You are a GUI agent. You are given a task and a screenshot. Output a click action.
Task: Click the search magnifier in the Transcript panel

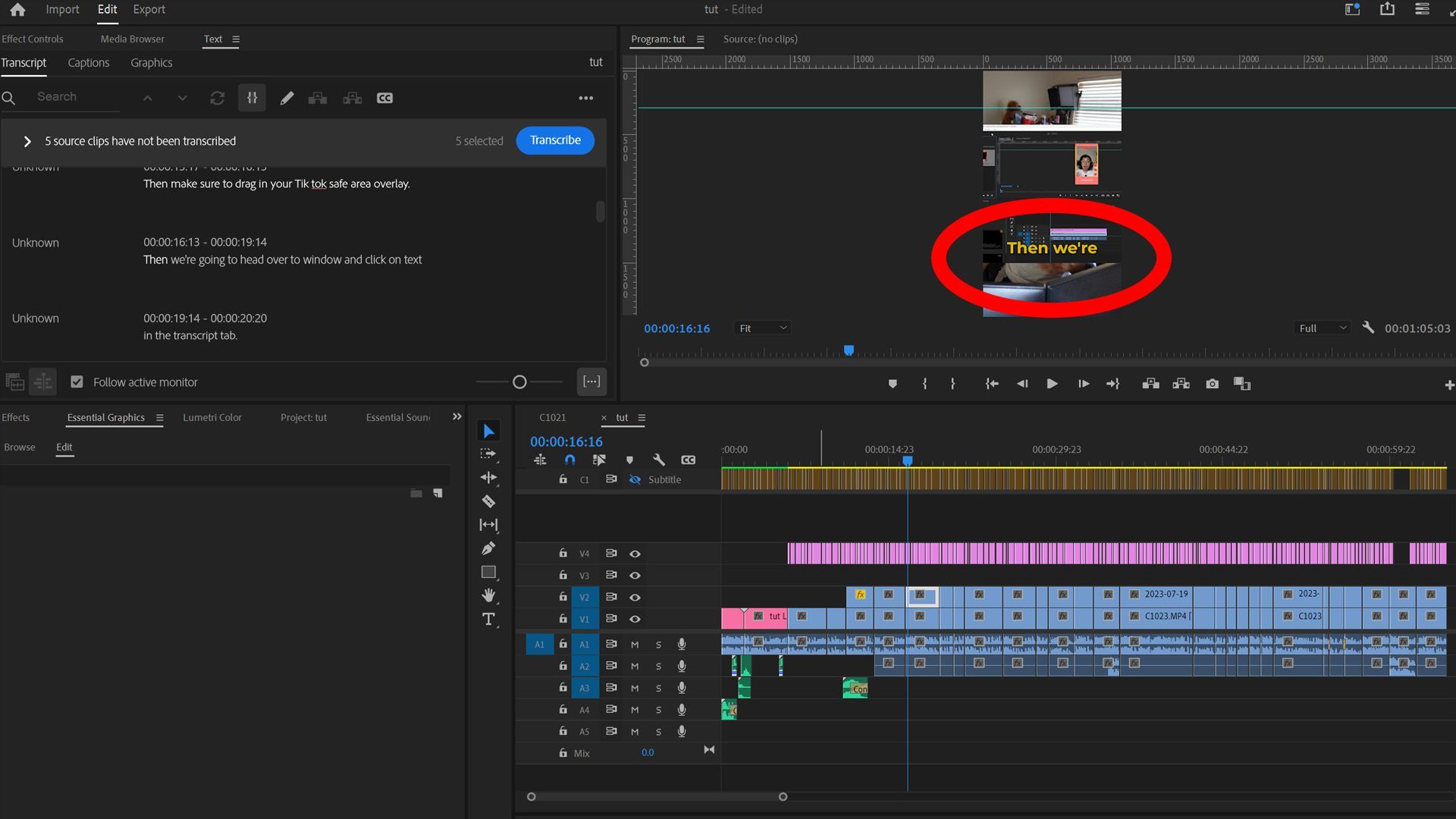(x=9, y=97)
